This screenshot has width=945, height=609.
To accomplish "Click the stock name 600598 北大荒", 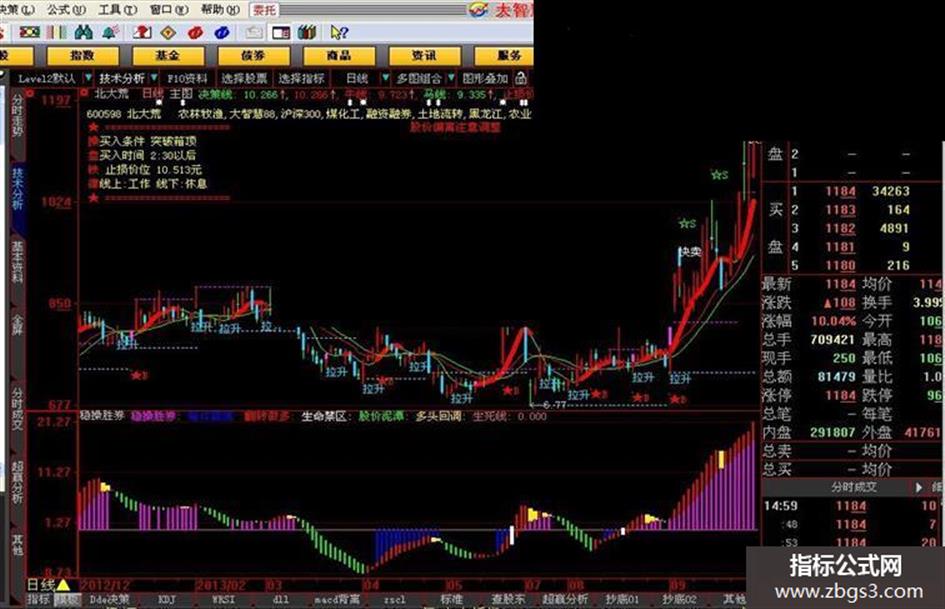I will (124, 113).
